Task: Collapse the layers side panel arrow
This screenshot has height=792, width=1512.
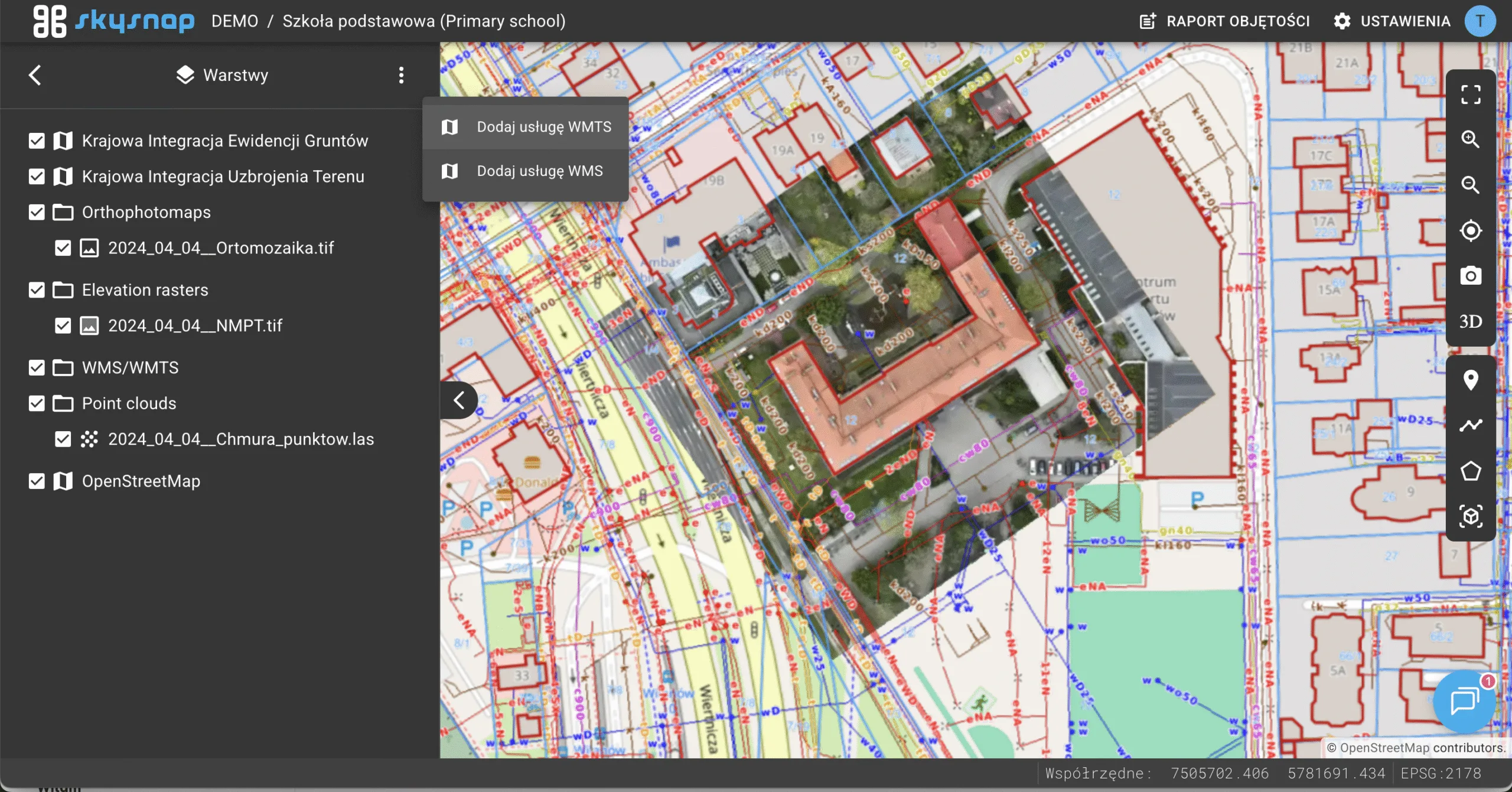Action: coord(459,400)
